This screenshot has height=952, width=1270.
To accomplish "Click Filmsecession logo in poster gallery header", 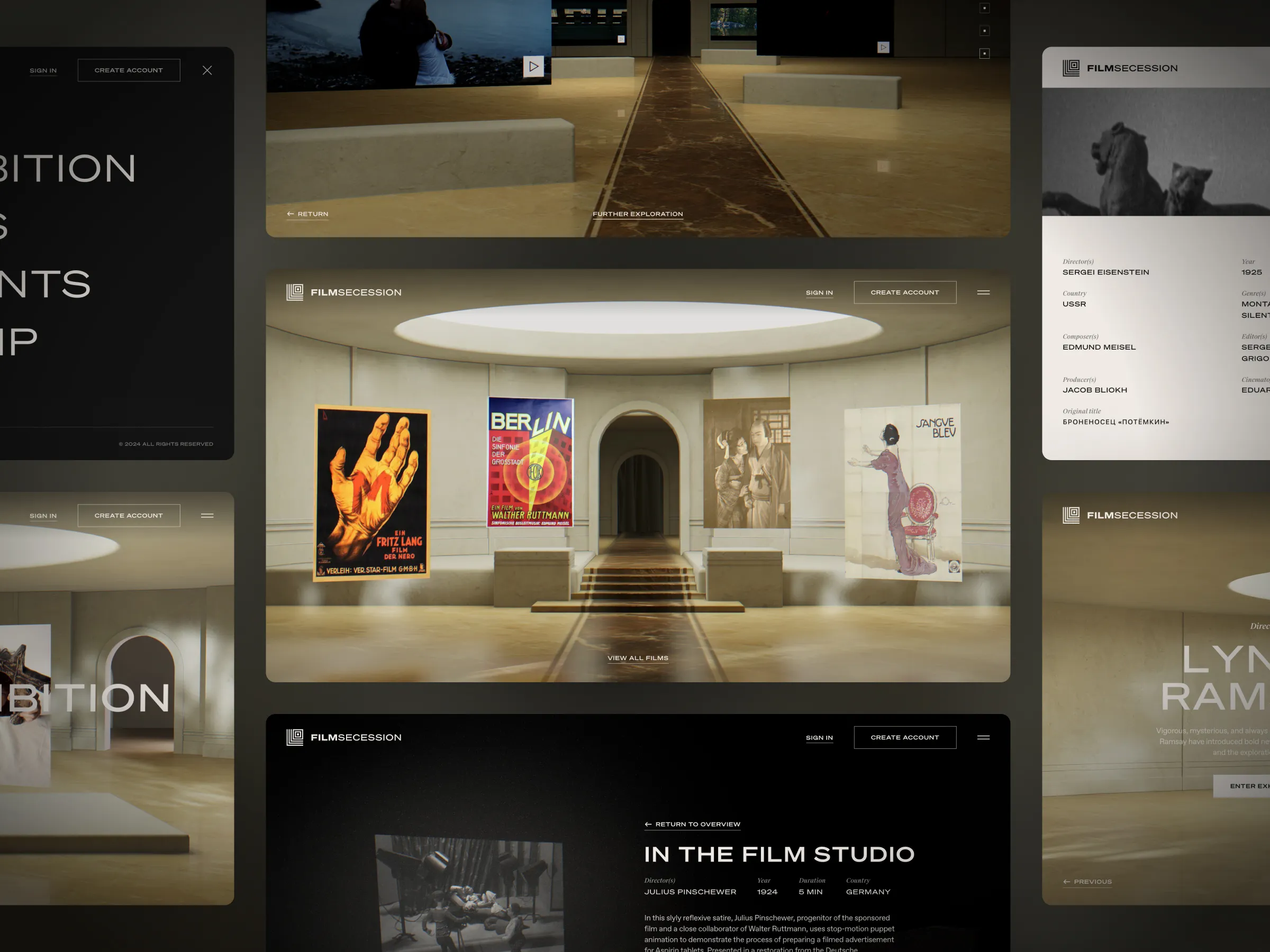I will point(344,292).
